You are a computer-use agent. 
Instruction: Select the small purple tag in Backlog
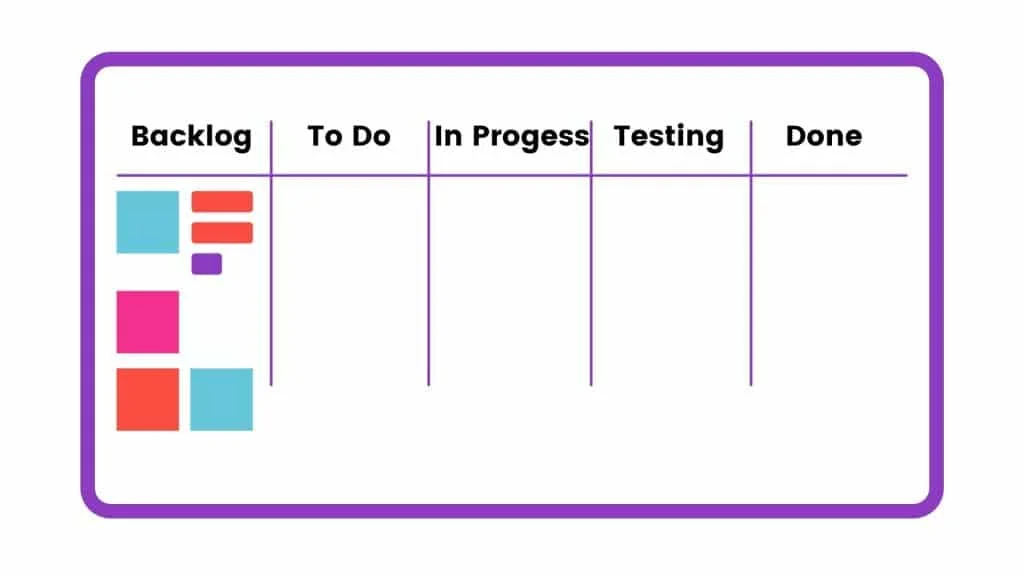click(206, 264)
